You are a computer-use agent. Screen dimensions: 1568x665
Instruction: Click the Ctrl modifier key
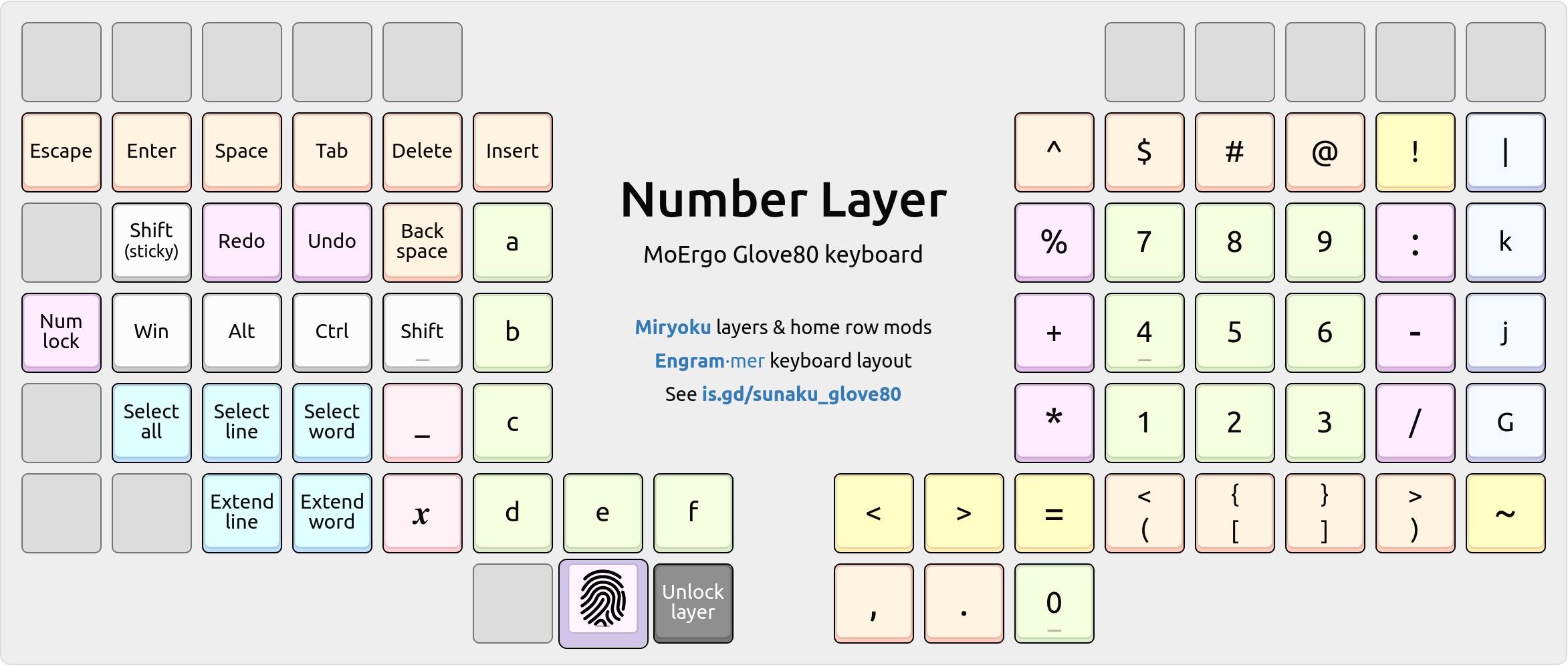332,333
